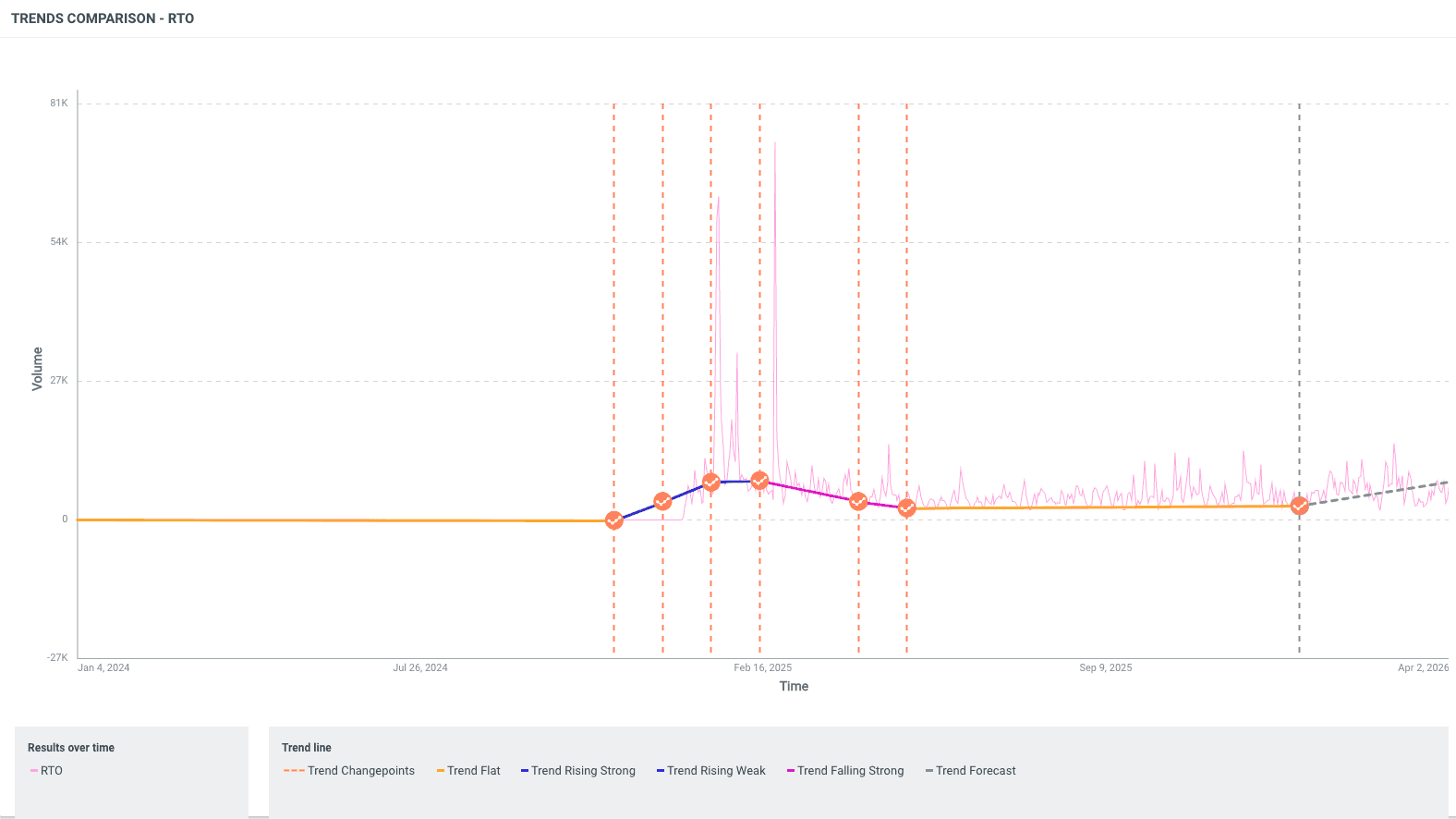
Task: Click the gray Trend Forecast legend swatch
Action: (x=929, y=771)
